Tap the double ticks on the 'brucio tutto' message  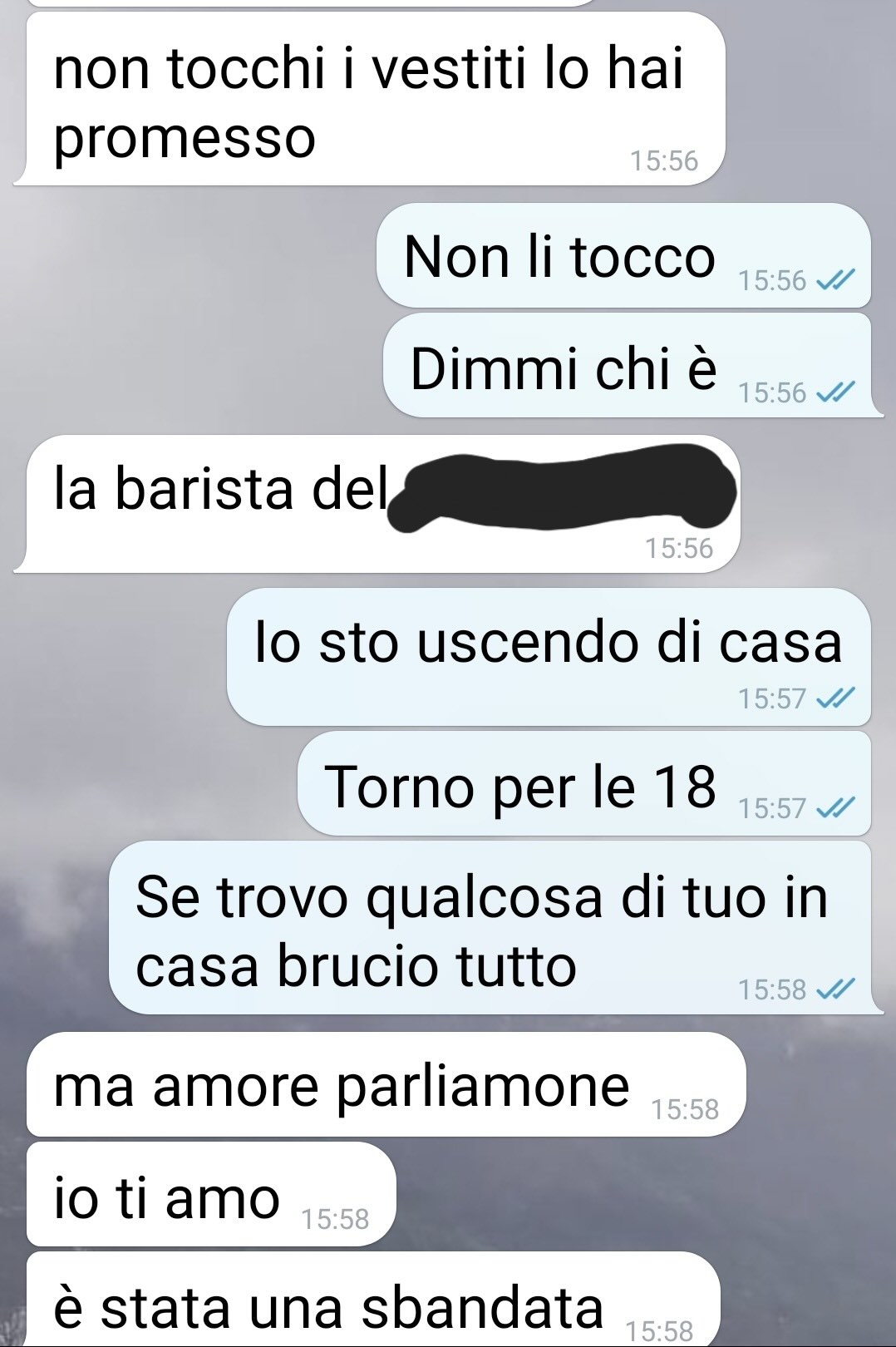point(835,989)
